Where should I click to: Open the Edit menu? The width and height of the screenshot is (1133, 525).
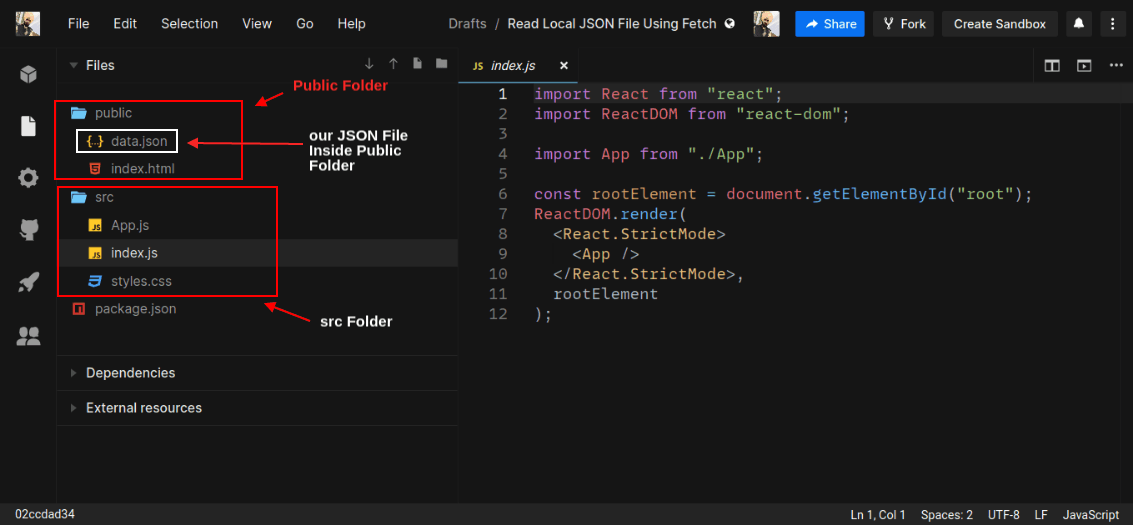tap(125, 24)
